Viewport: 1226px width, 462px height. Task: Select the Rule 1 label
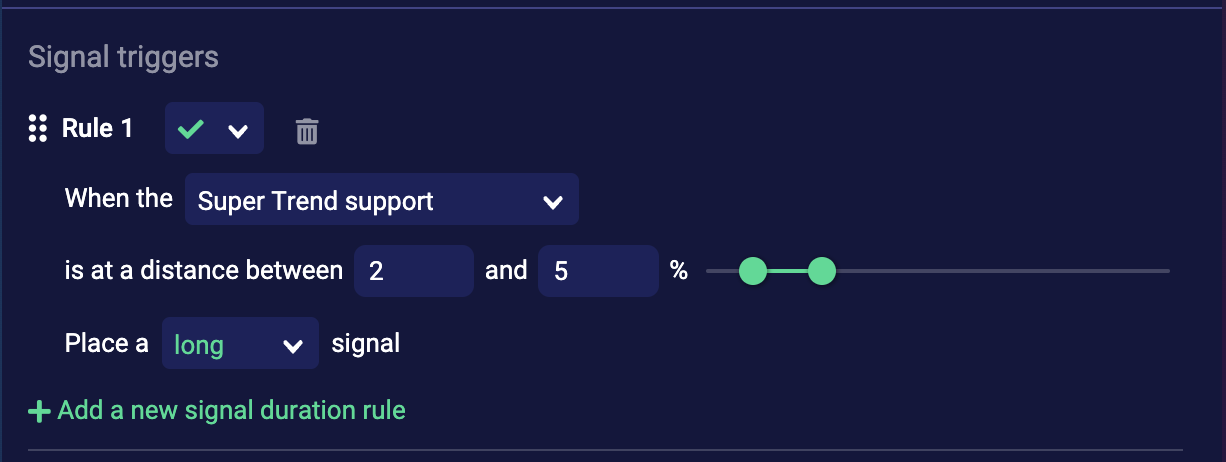(97, 129)
